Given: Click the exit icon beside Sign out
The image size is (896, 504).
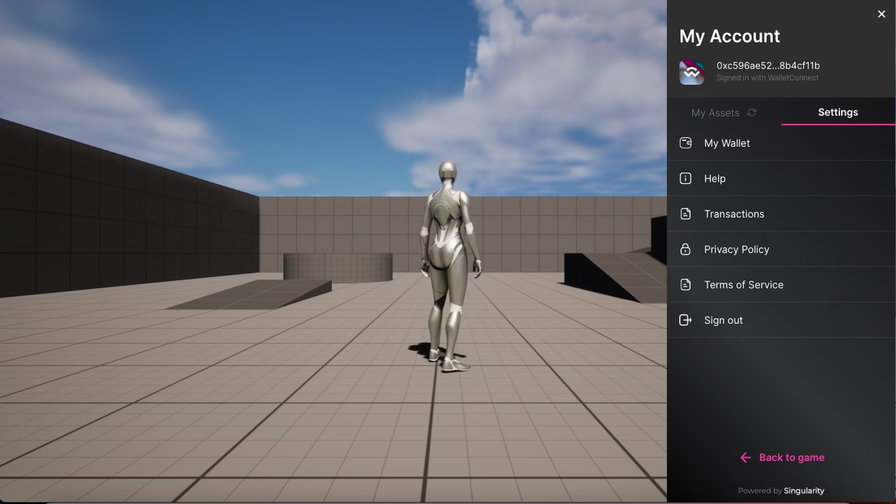Looking at the screenshot, I should click(685, 320).
